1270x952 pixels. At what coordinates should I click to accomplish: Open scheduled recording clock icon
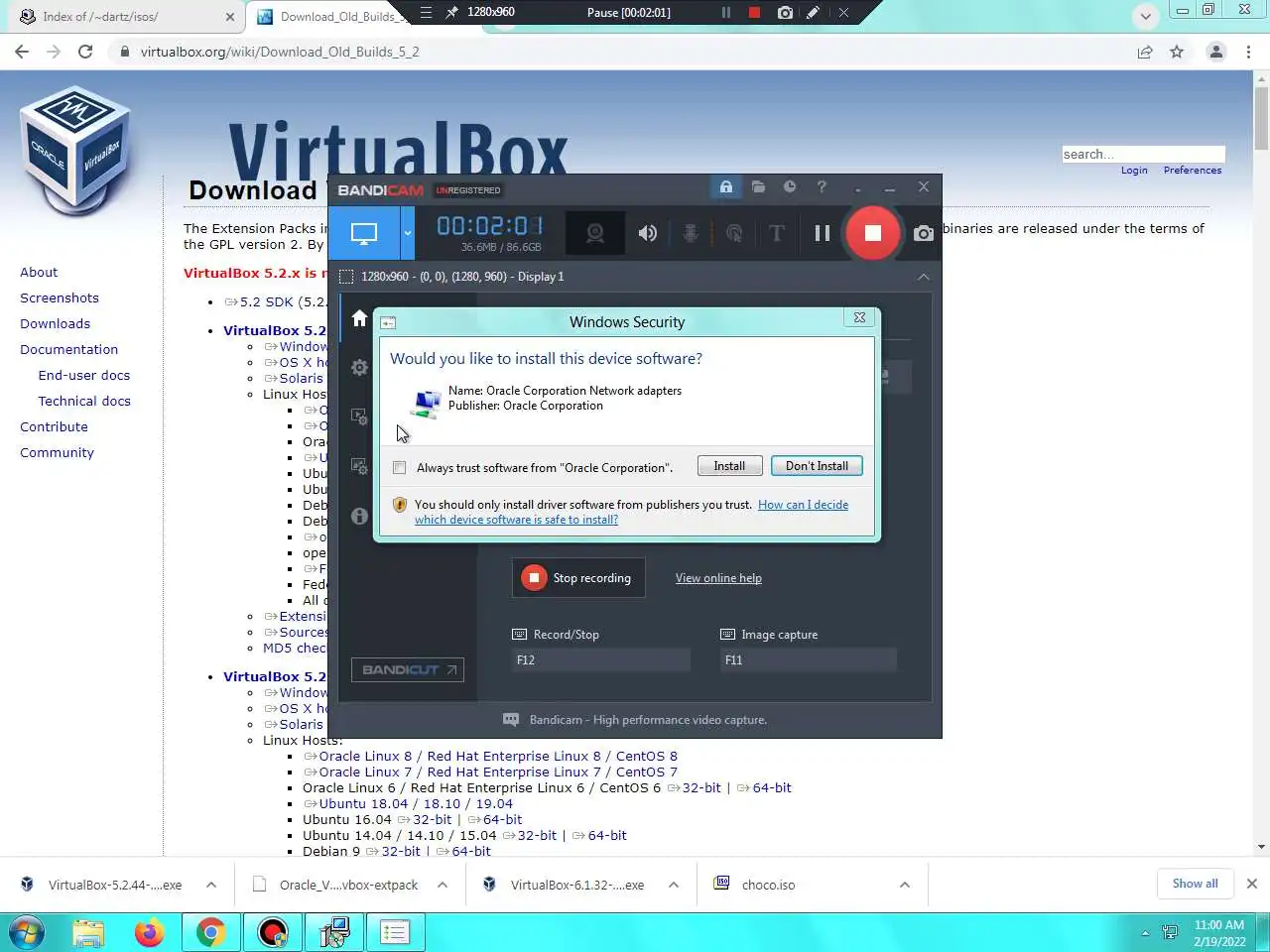point(790,186)
